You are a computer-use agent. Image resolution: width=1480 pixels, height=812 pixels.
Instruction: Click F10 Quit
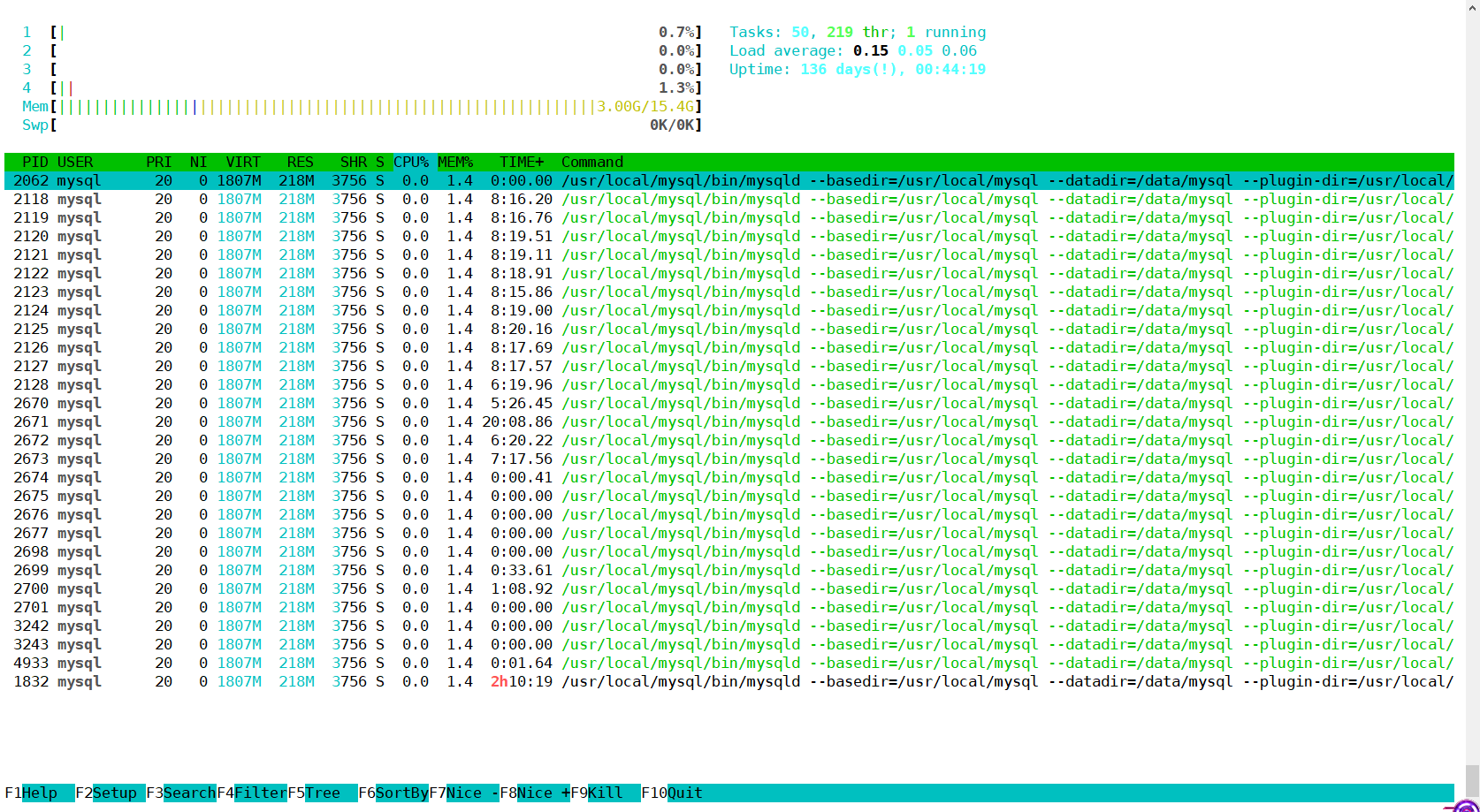[x=672, y=793]
